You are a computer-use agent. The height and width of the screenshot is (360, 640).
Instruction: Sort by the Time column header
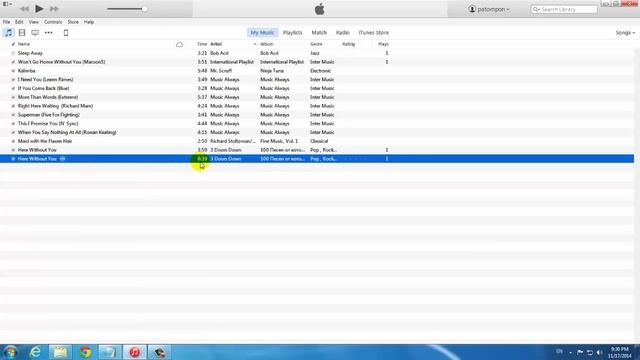(x=202, y=44)
